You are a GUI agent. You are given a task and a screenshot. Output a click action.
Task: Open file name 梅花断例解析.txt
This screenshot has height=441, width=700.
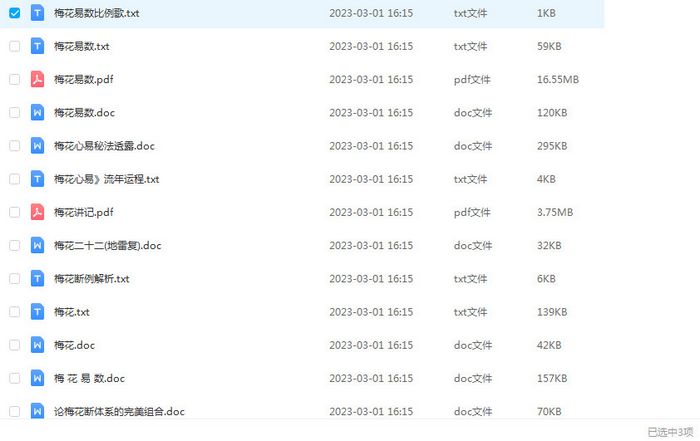point(92,279)
